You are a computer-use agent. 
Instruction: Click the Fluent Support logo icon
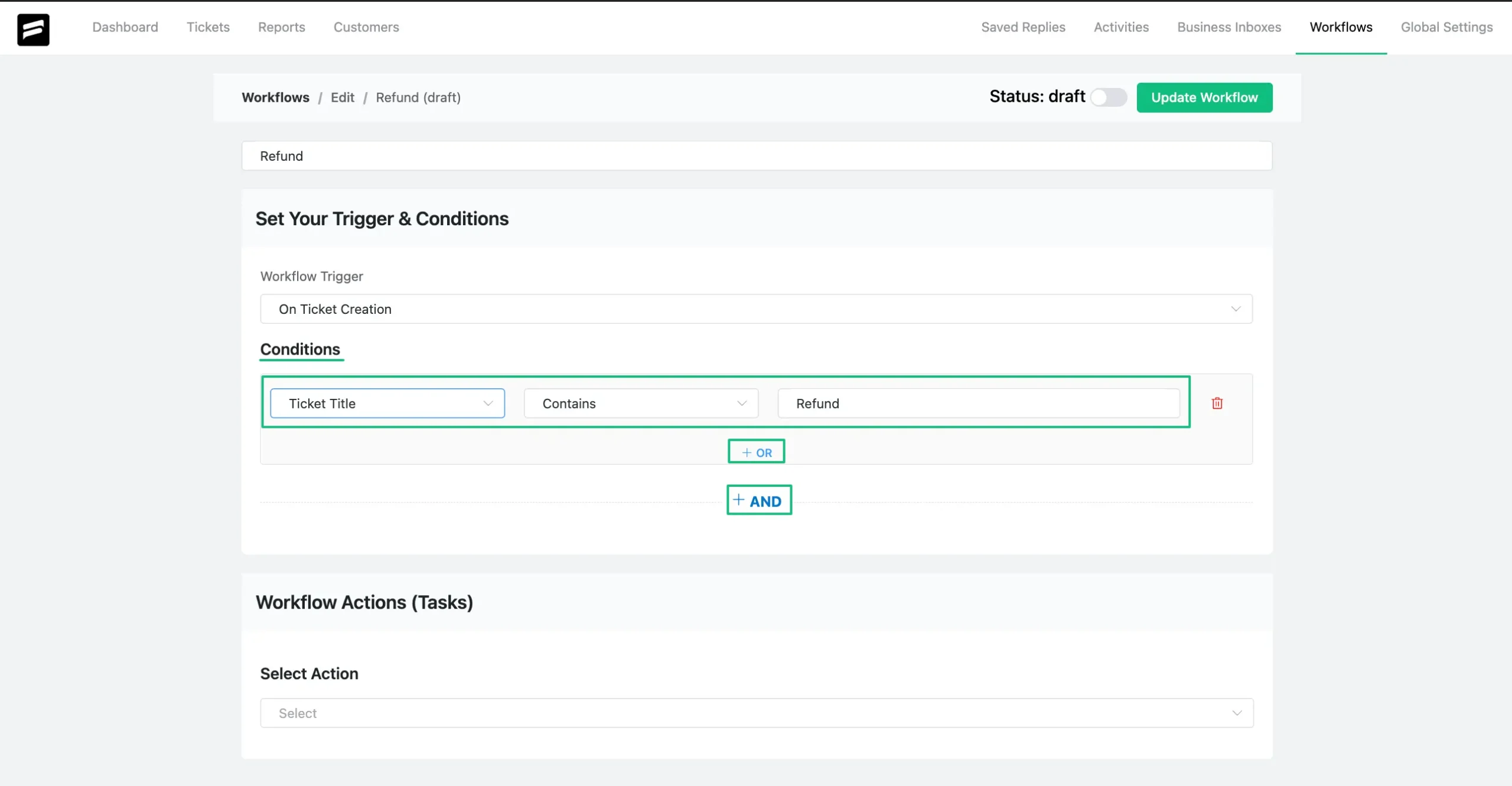click(x=33, y=30)
